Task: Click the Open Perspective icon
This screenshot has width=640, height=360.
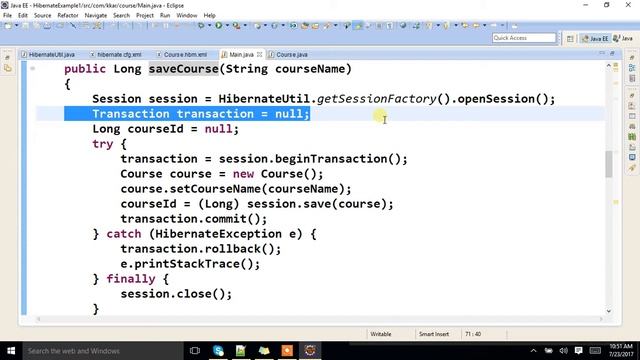Action: tap(570, 38)
